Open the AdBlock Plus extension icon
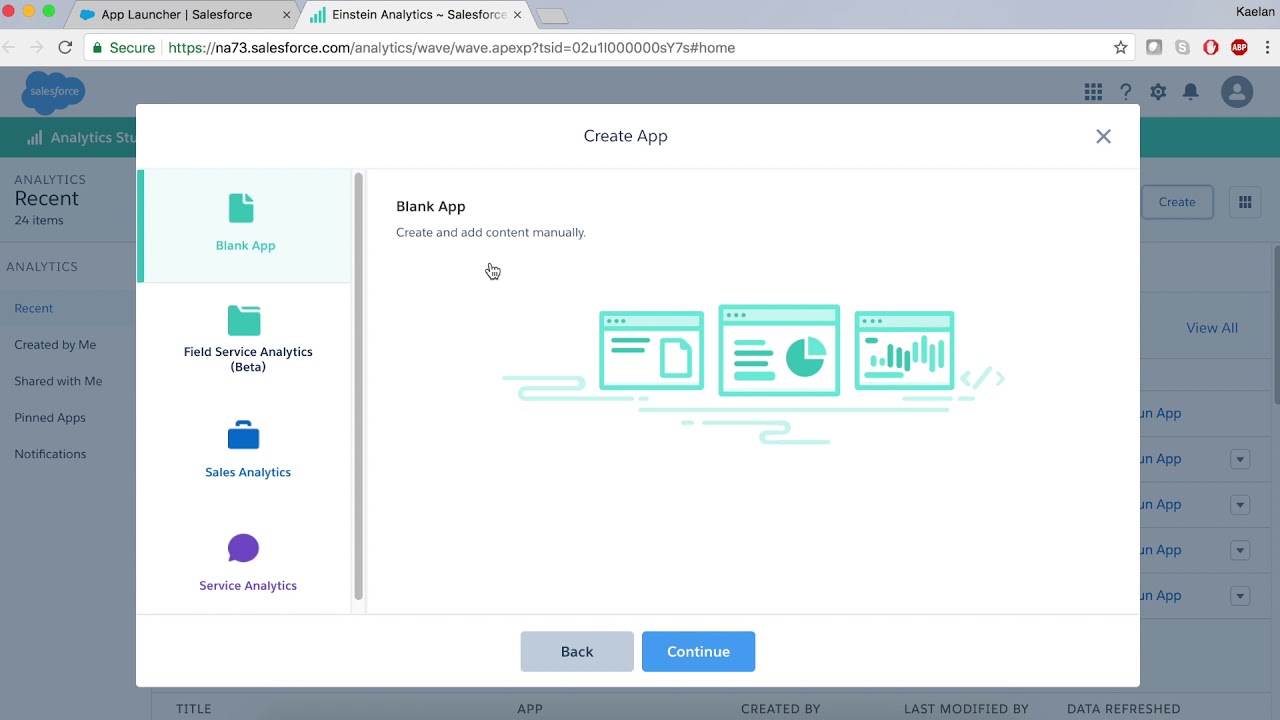Screen dimensions: 1280x720 [1239, 47]
